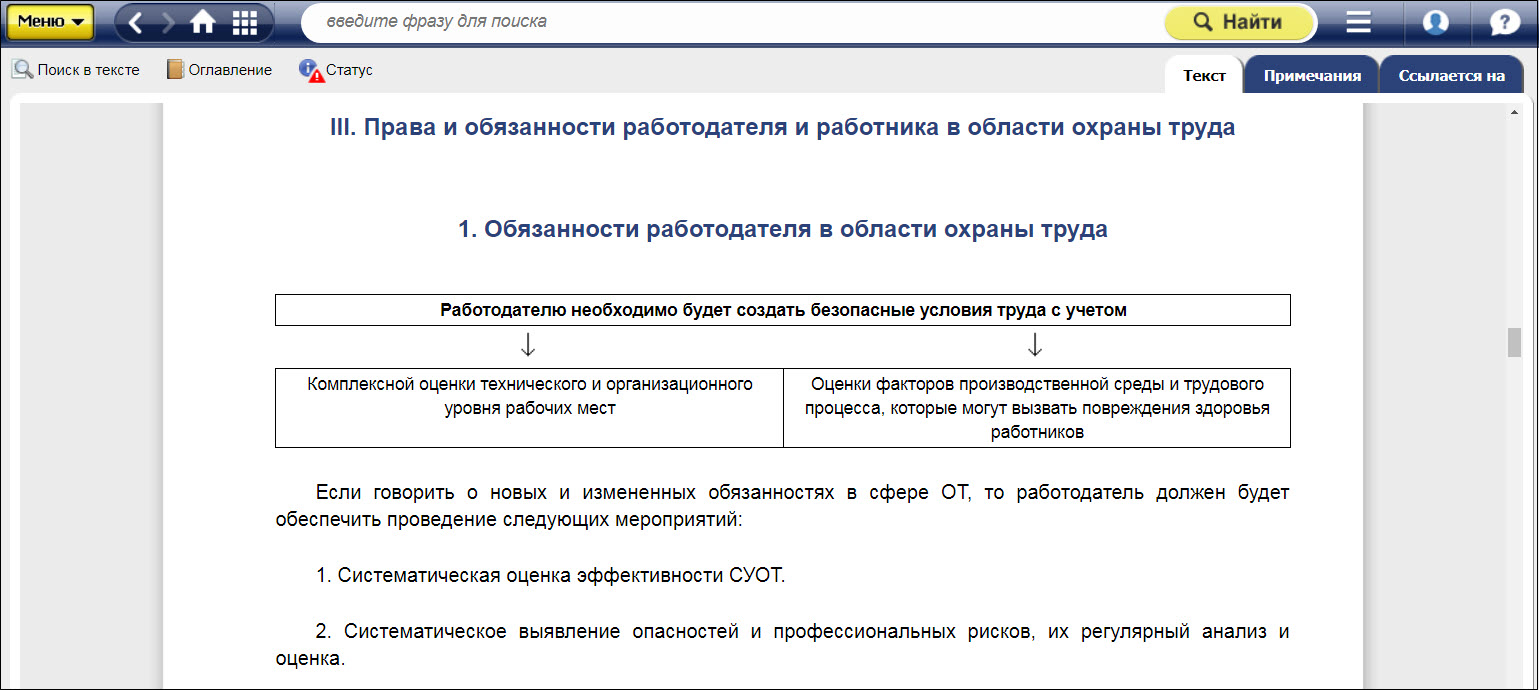The width and height of the screenshot is (1539, 690).
Task: Switch to the Текст tab
Action: [x=1204, y=76]
